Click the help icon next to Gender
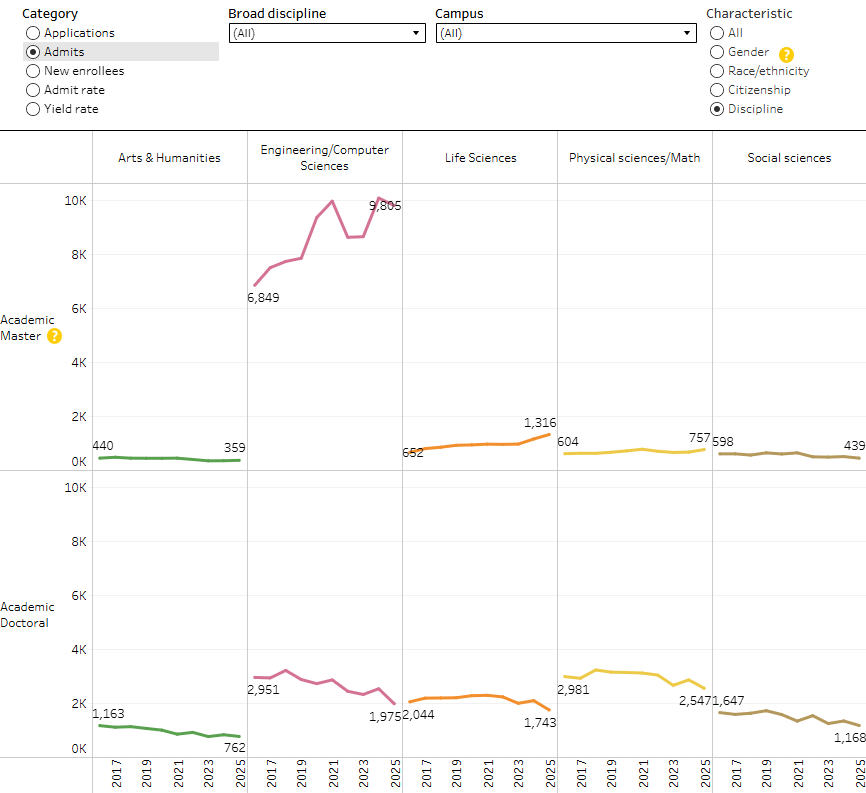866x793 pixels. tap(786, 55)
